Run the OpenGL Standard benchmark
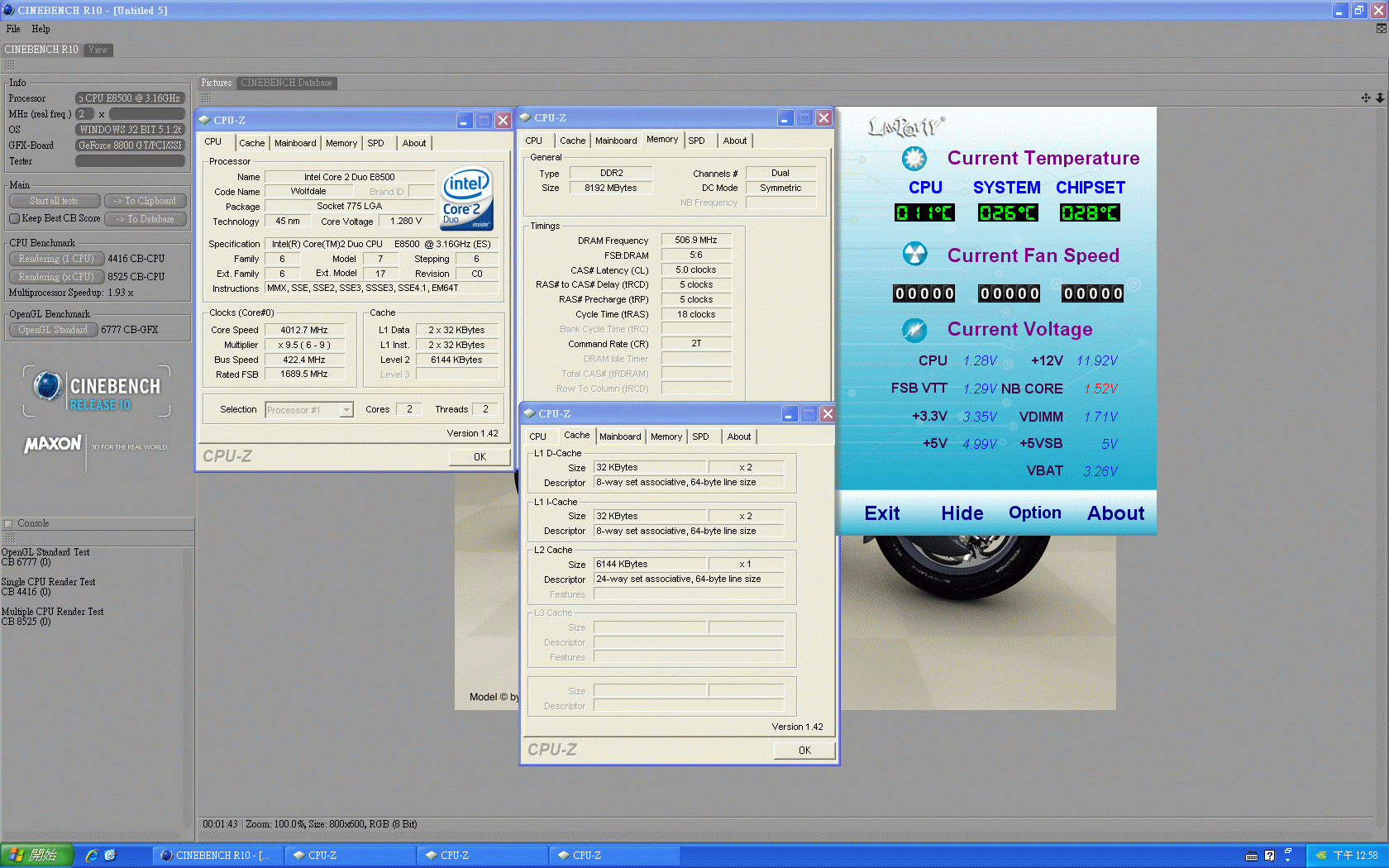The height and width of the screenshot is (868, 1389). tap(54, 330)
